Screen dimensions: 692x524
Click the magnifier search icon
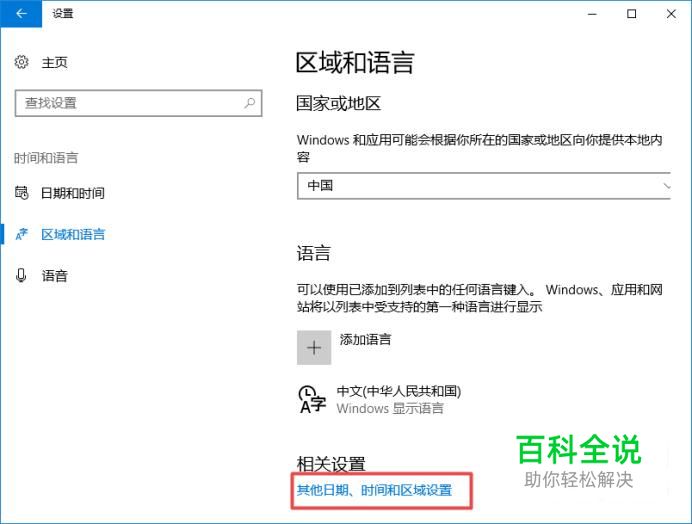click(249, 103)
